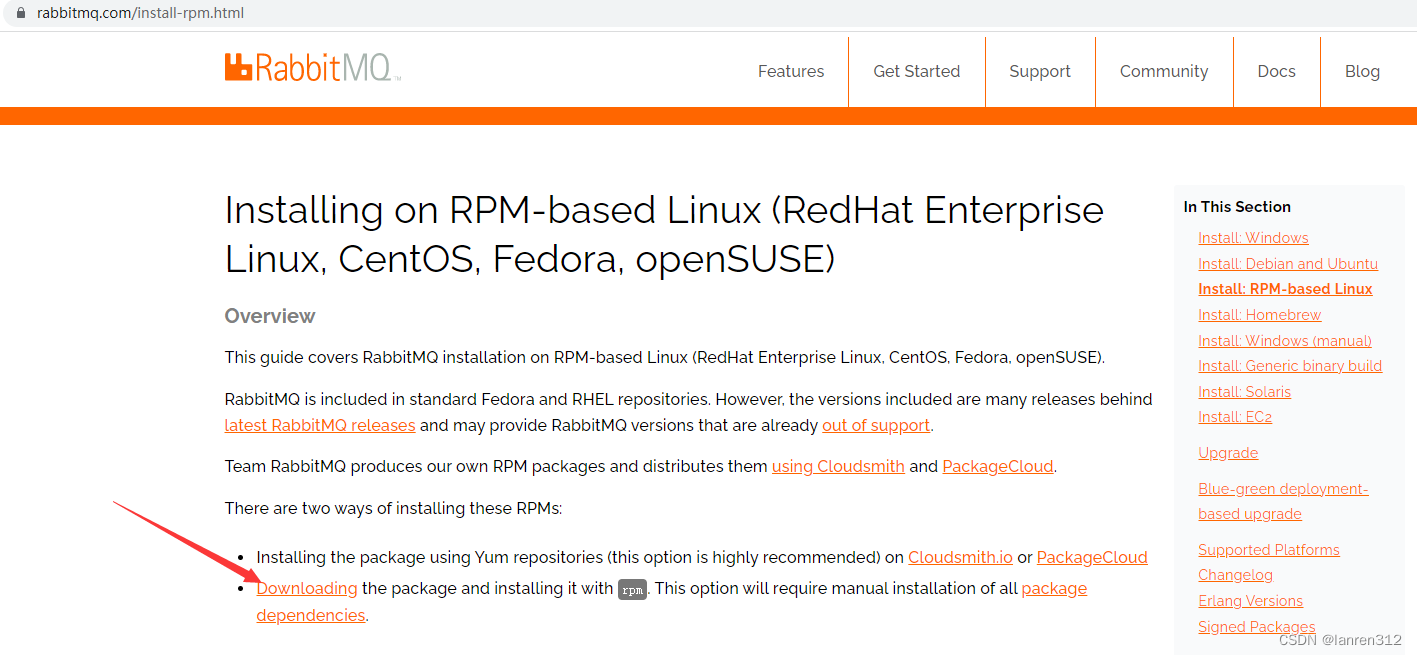Screen dimensions: 1417x655
Task: Open the Features menu item
Action: 790,71
